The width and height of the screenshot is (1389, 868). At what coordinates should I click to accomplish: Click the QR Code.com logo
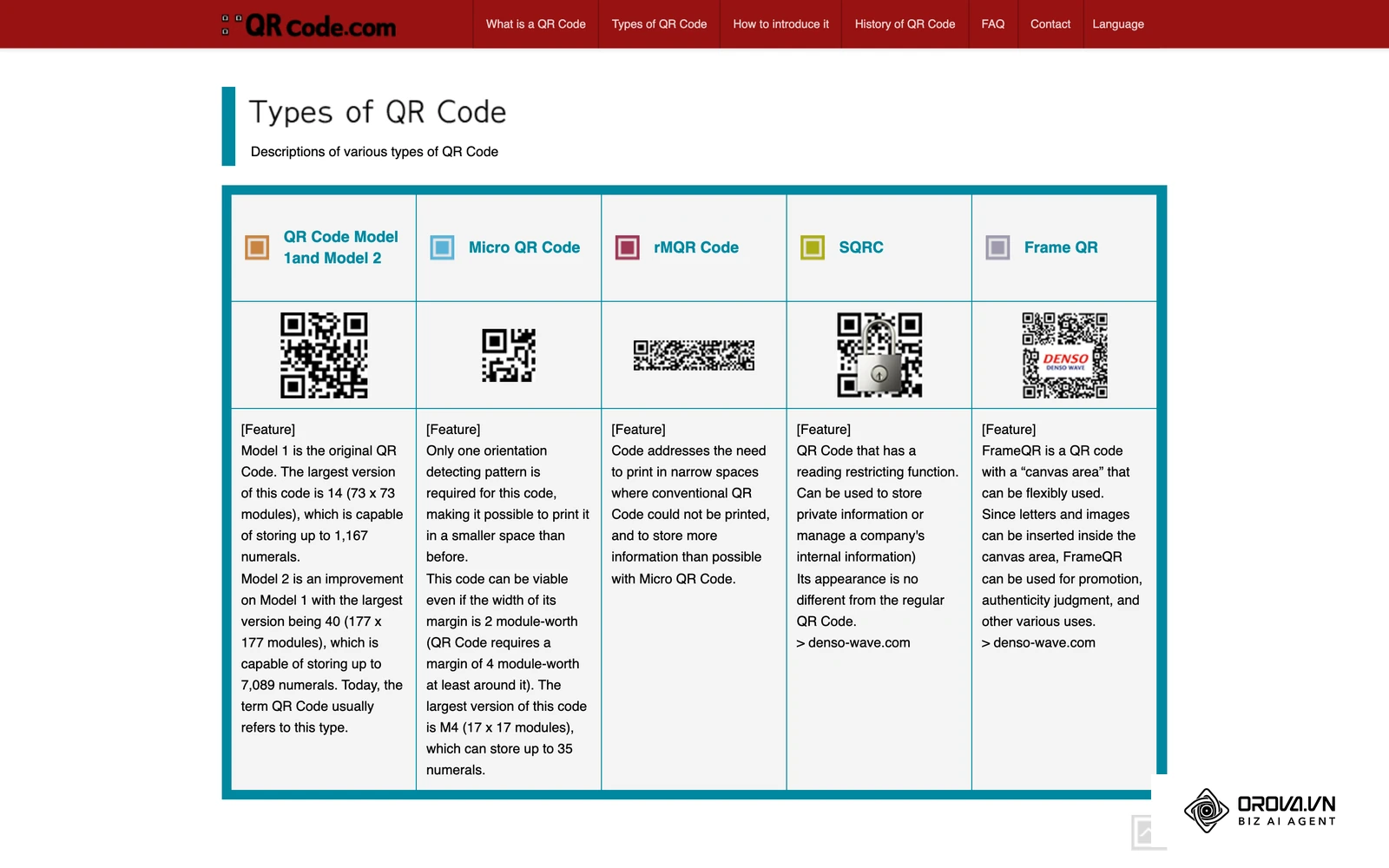pyautogui.click(x=309, y=25)
